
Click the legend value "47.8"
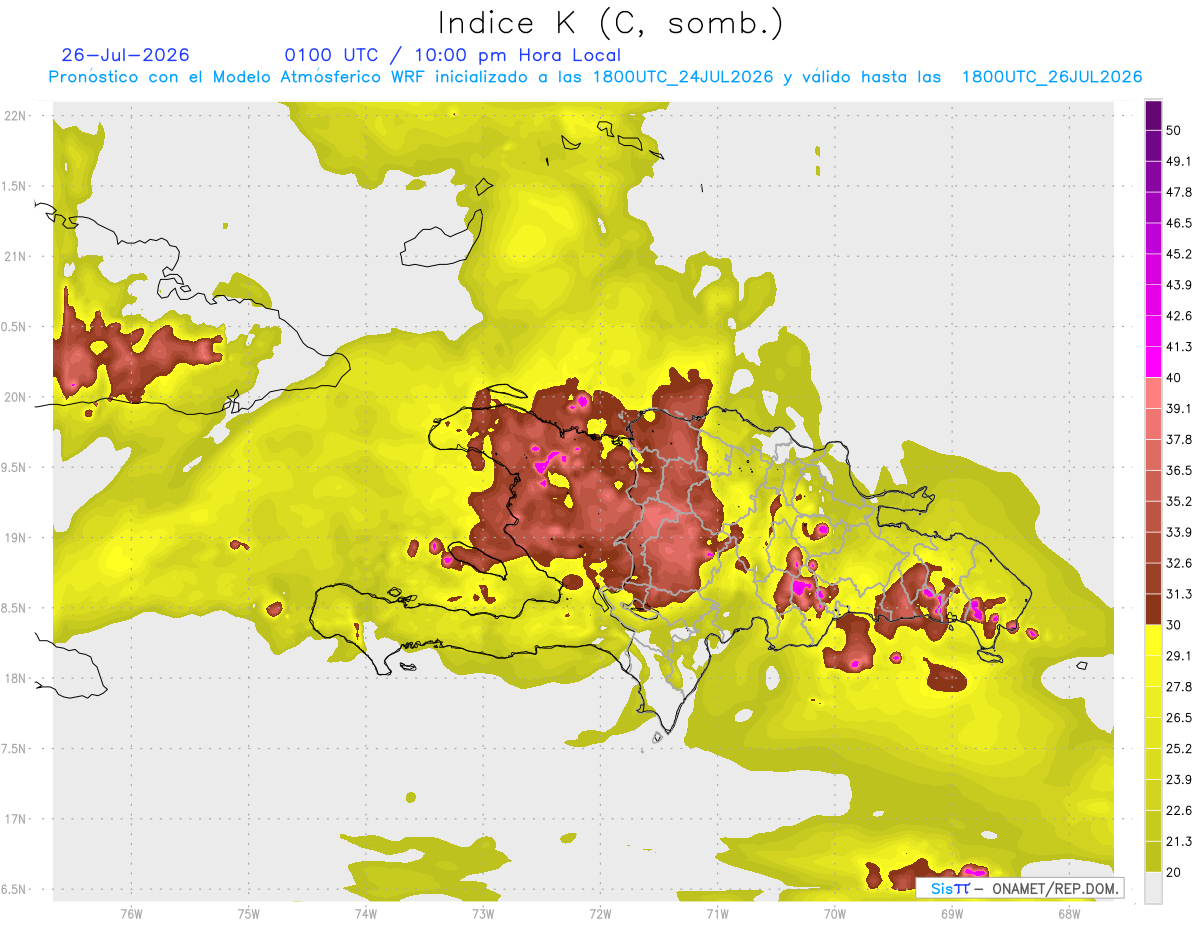click(x=1179, y=192)
